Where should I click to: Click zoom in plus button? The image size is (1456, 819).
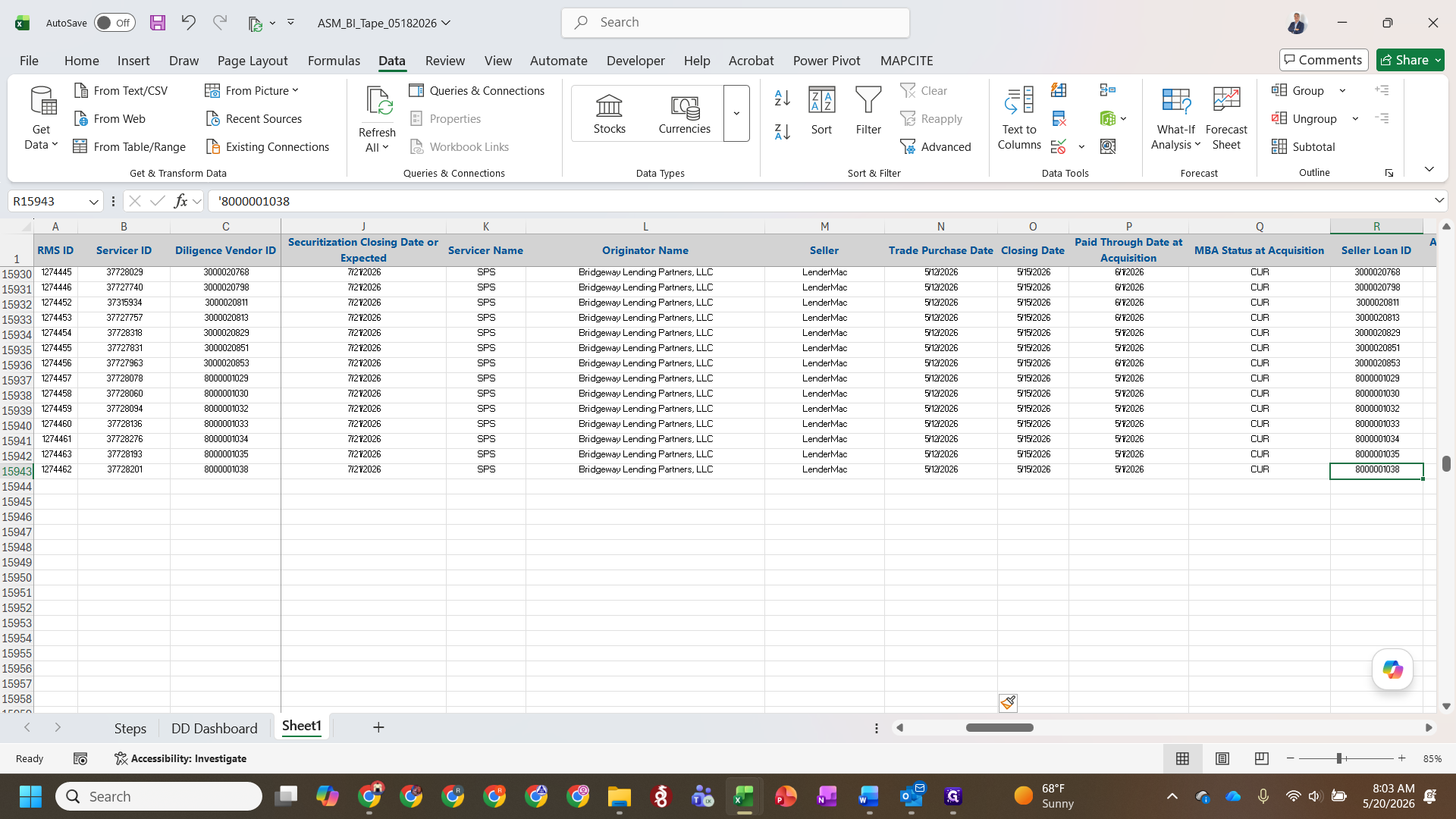coord(1402,758)
